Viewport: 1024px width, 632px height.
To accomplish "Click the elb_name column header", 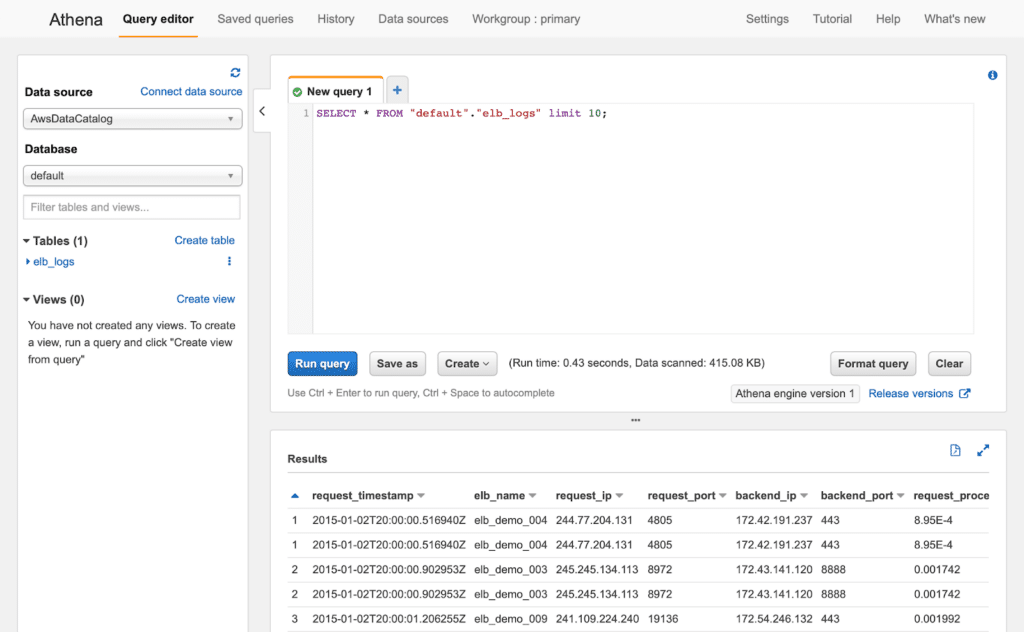I will point(500,496).
